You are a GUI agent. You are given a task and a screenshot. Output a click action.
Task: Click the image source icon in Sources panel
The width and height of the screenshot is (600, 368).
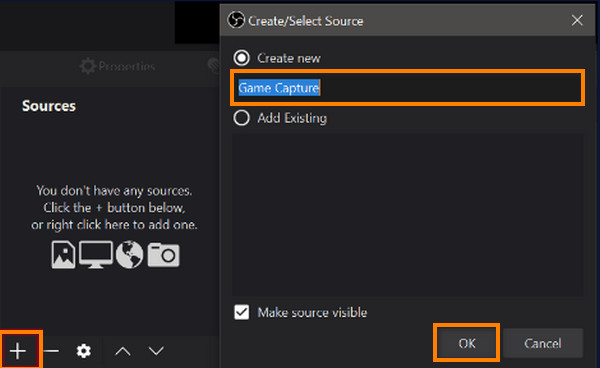click(x=63, y=255)
